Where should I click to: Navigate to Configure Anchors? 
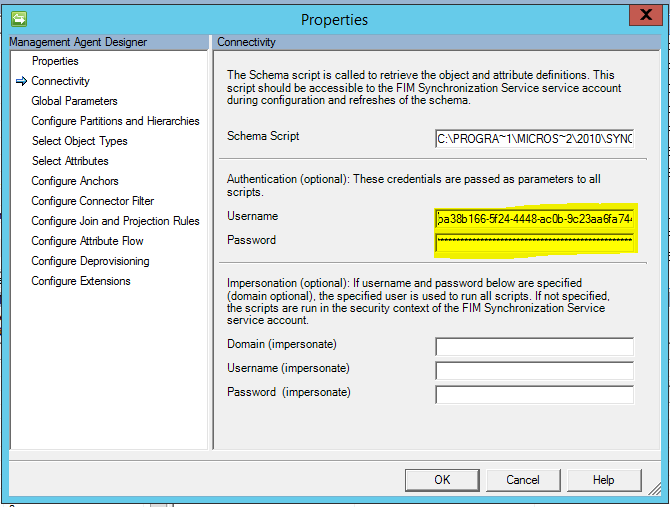[x=75, y=181]
